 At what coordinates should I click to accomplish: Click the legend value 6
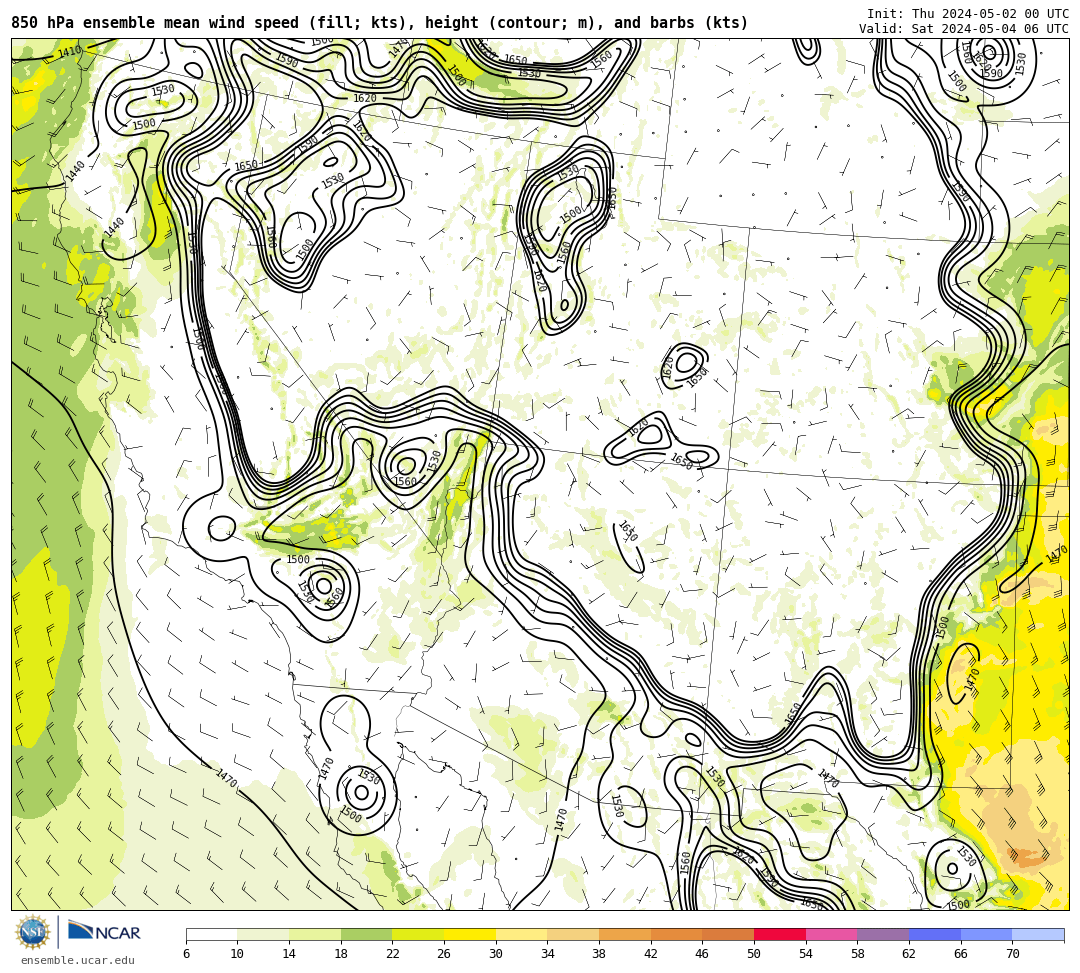186,954
